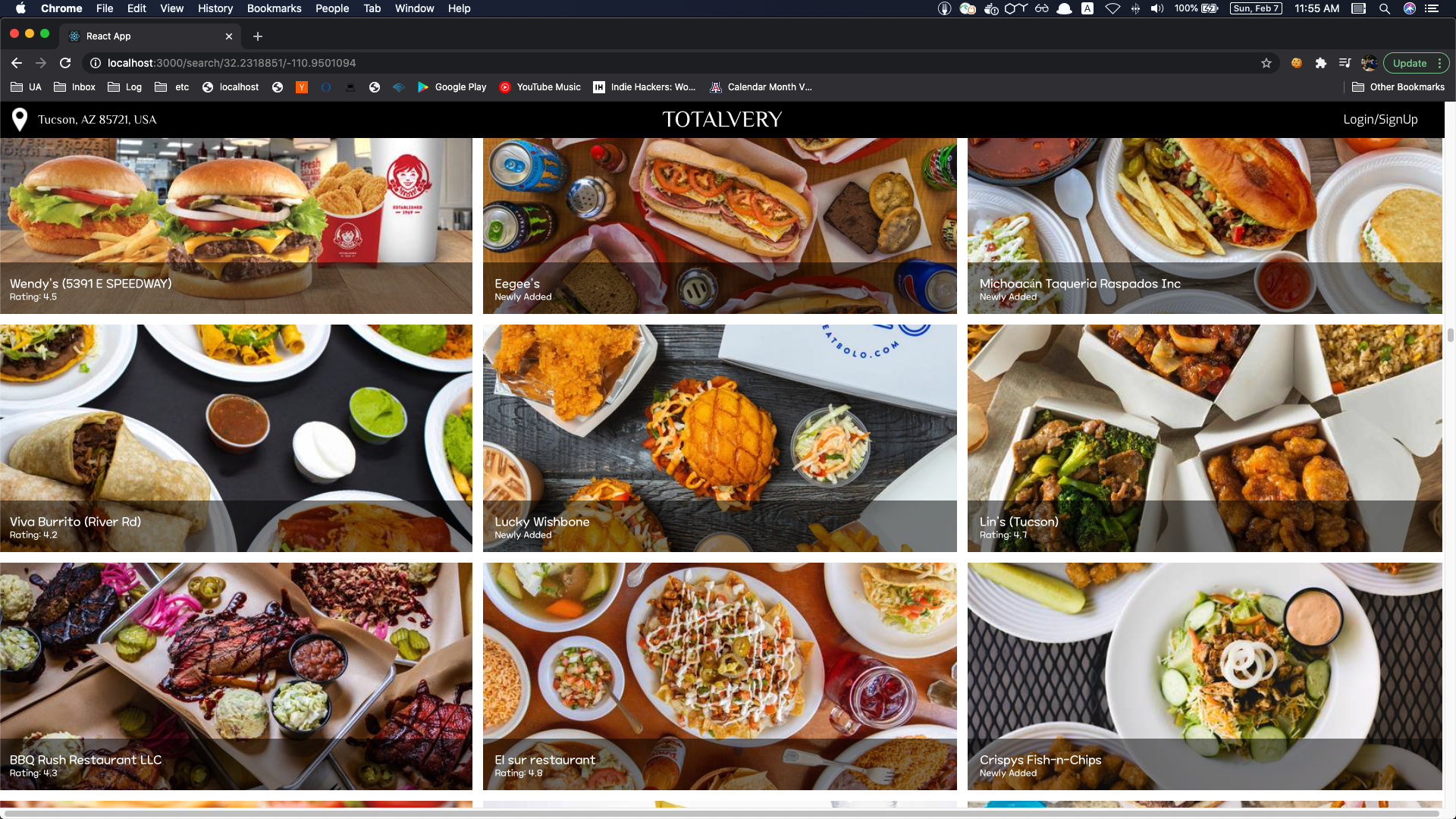Click the Chrome Update button

(1409, 63)
